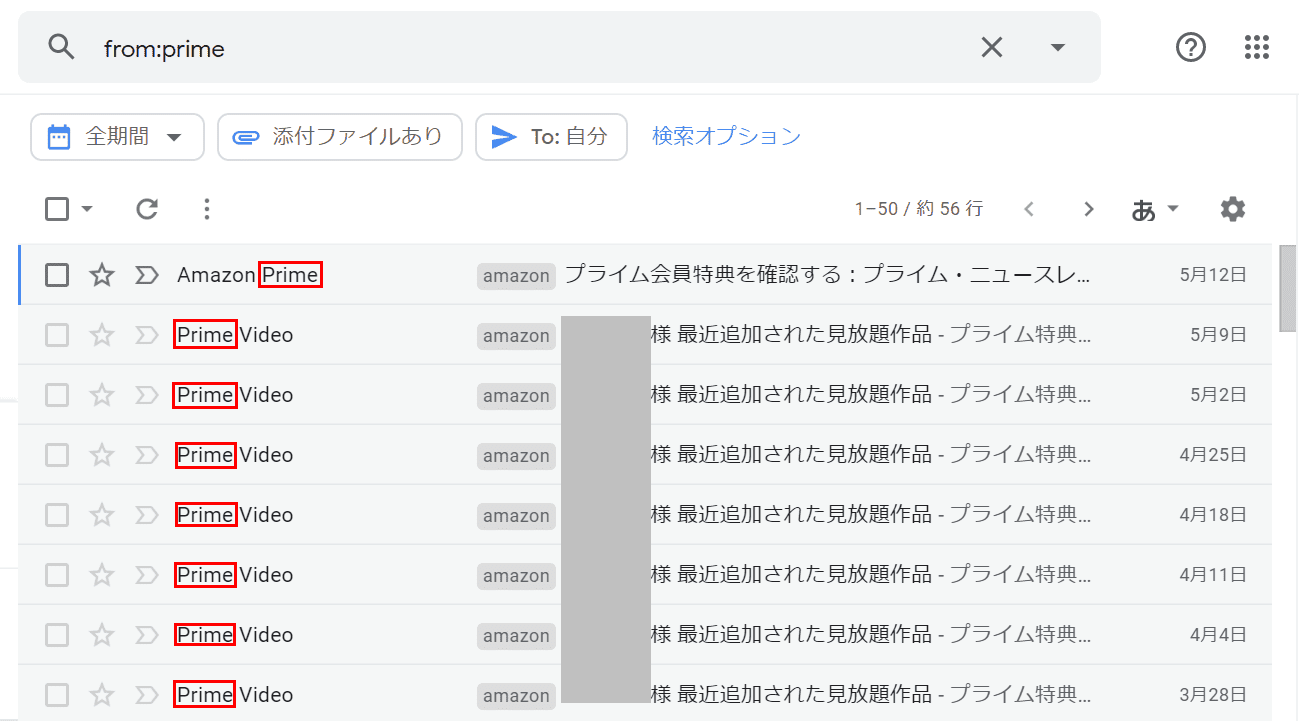Viewport: 1299px width, 721px height.
Task: Open the 検索オプション link
Action: tap(727, 136)
